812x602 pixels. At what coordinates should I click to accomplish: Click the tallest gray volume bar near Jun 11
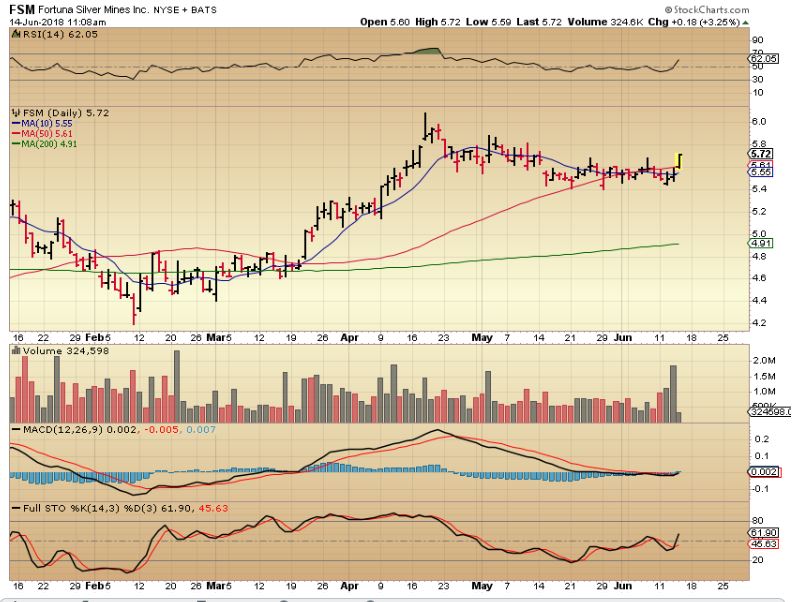[673, 394]
